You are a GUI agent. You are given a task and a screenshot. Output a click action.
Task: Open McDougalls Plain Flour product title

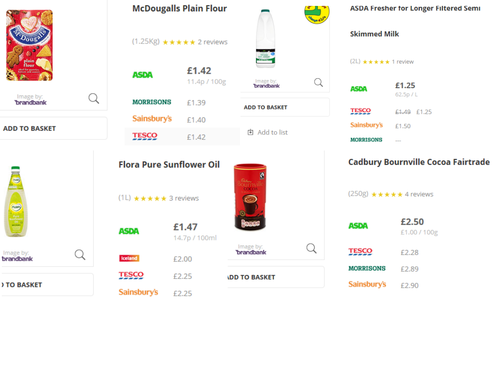(179, 9)
